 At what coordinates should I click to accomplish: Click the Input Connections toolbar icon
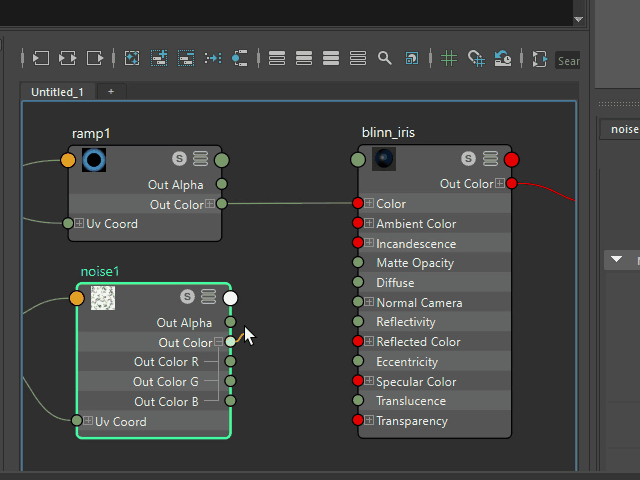click(x=41, y=59)
